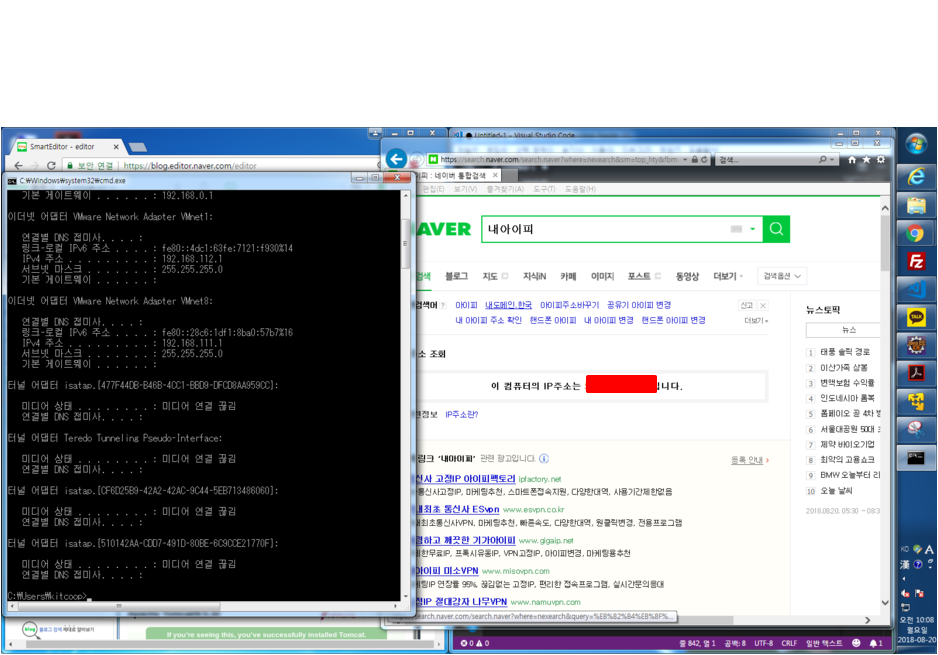Select the 동영상 search tab
The image size is (938, 655).
687,276
